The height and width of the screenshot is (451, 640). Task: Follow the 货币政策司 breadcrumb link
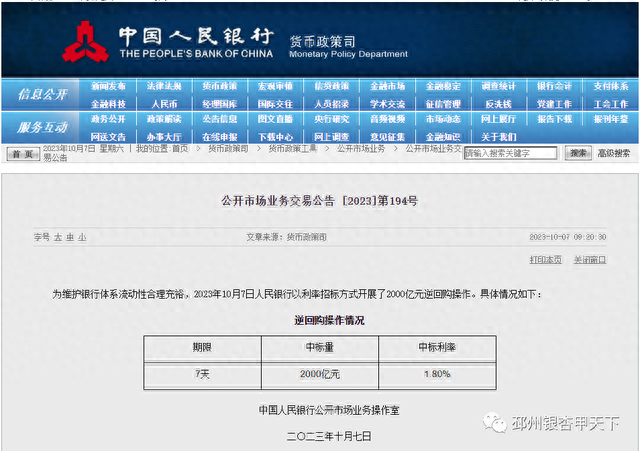click(x=228, y=149)
